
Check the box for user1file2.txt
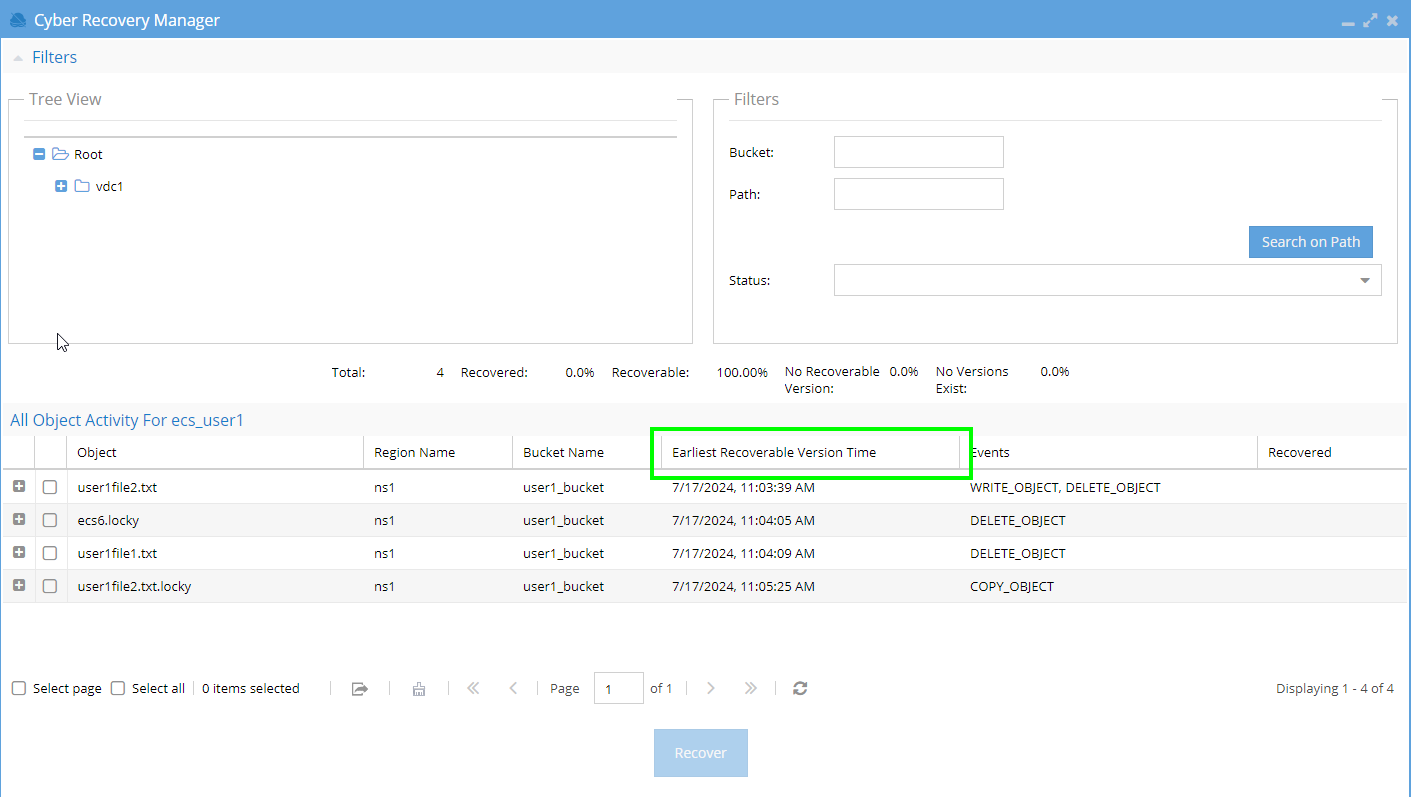click(x=50, y=488)
